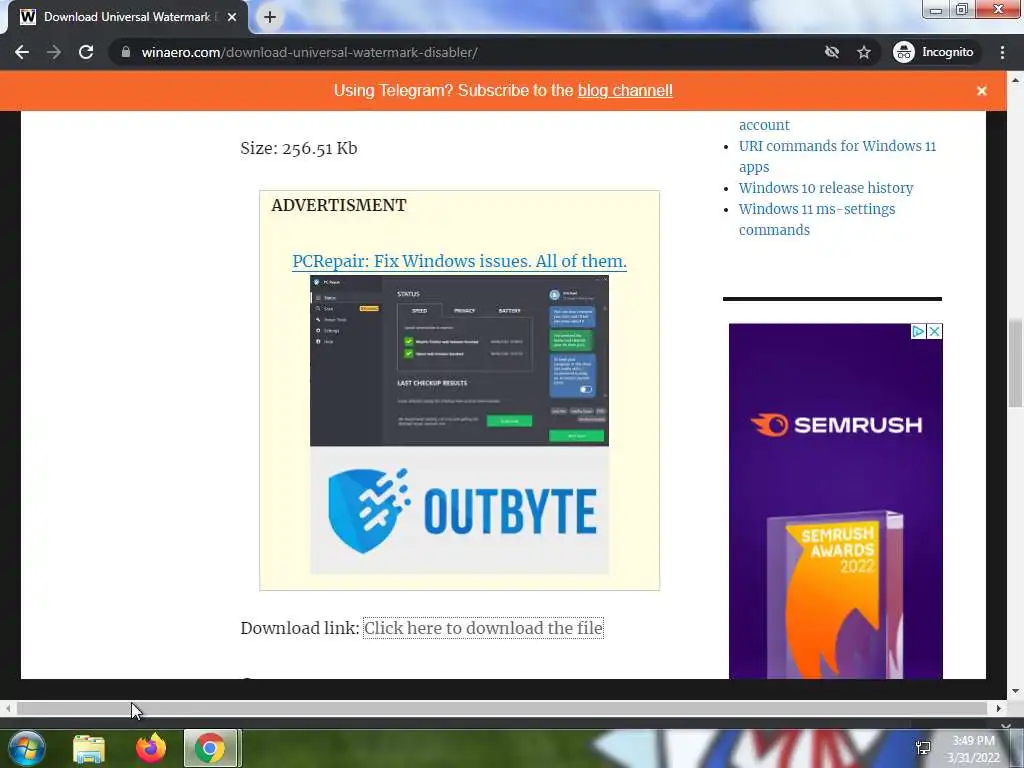This screenshot has height=768, width=1024.
Task: Open the truncated 'account' sidebar link
Action: coord(764,125)
